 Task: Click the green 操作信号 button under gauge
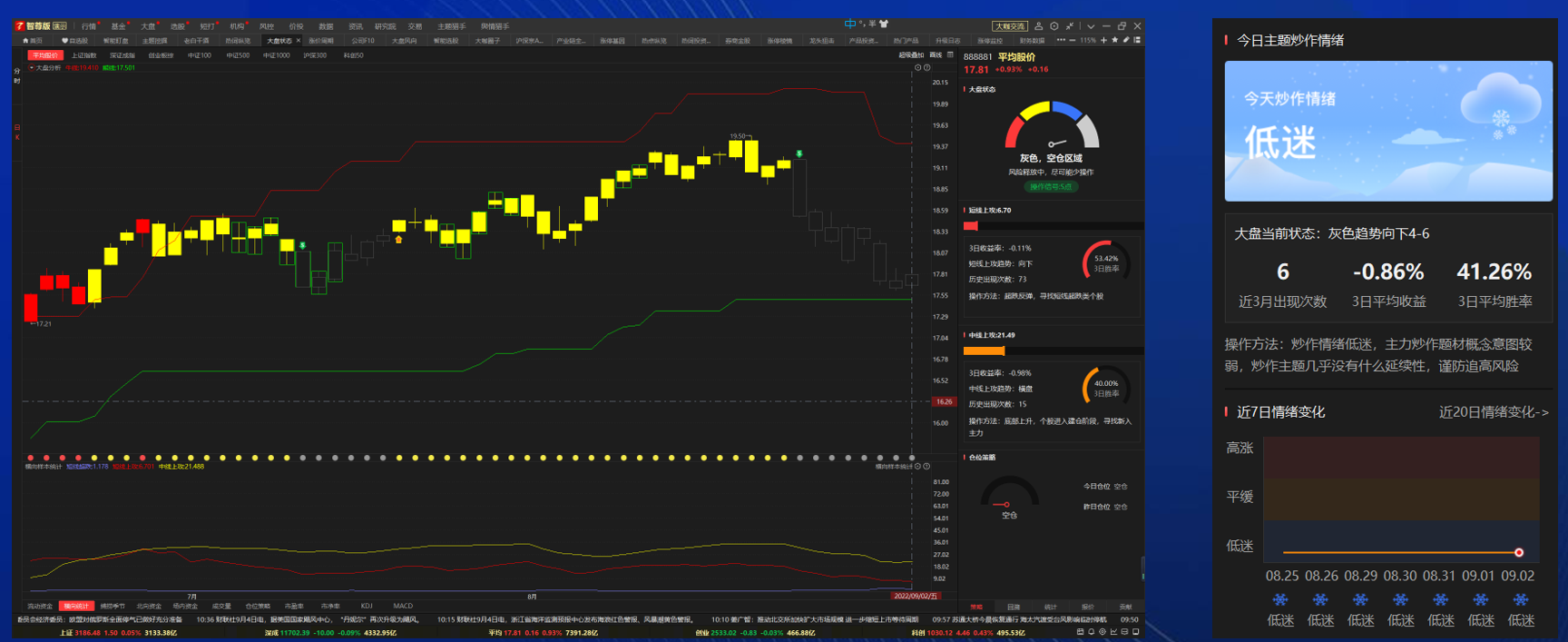click(x=1051, y=187)
